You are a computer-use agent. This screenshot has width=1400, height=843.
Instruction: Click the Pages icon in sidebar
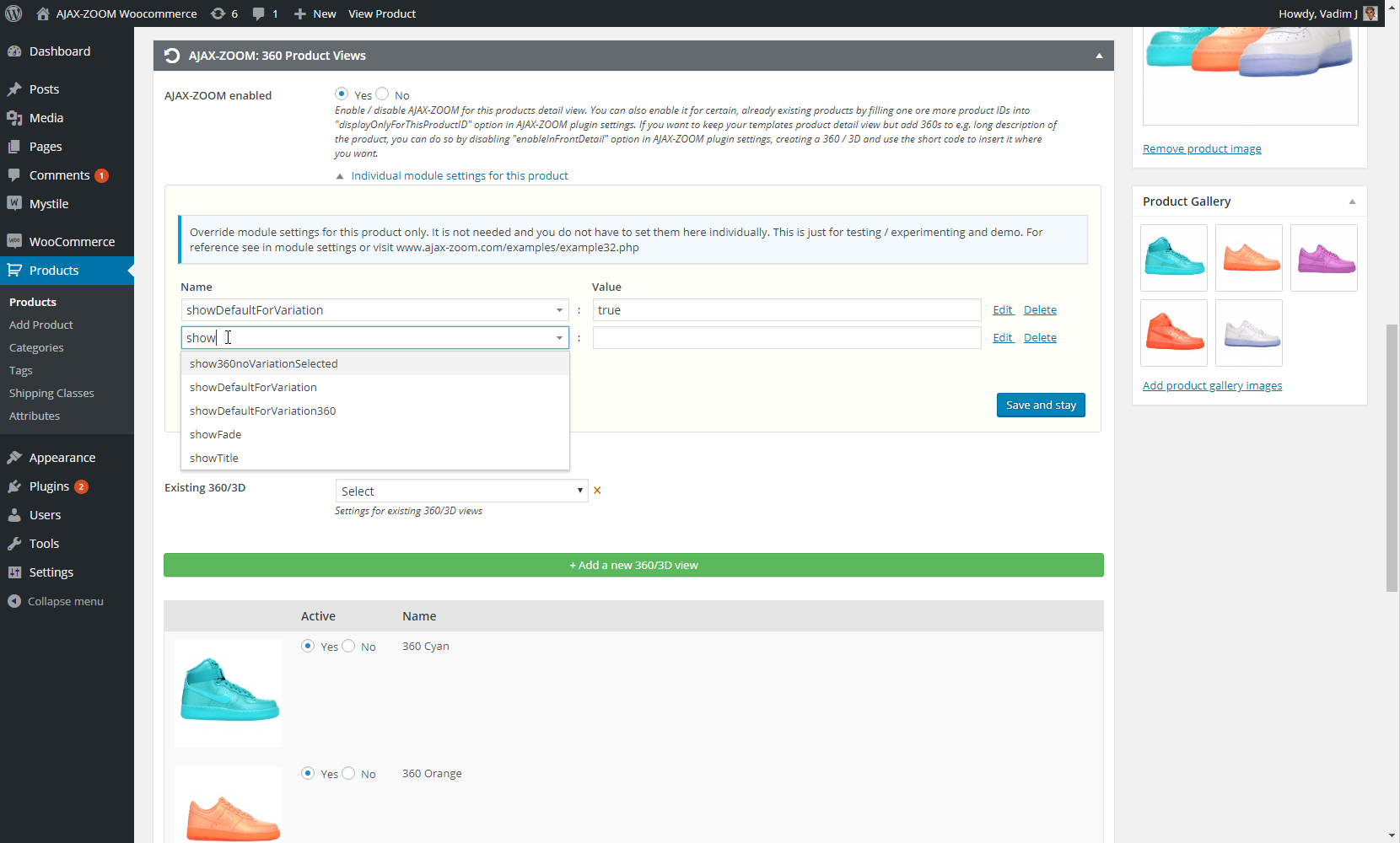click(14, 147)
